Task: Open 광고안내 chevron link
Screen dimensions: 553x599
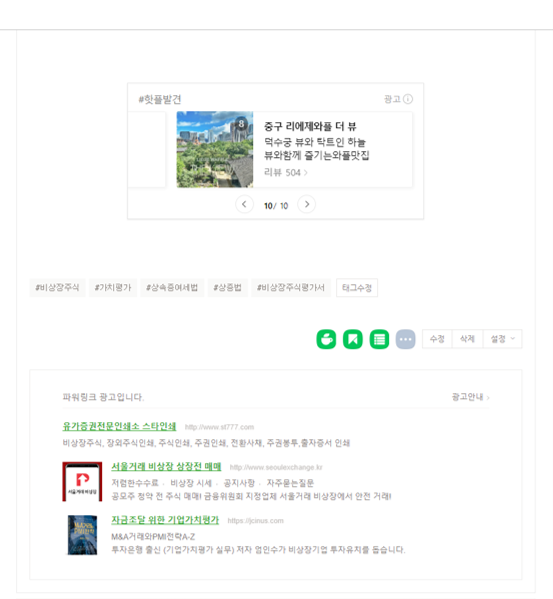Action: [471, 397]
